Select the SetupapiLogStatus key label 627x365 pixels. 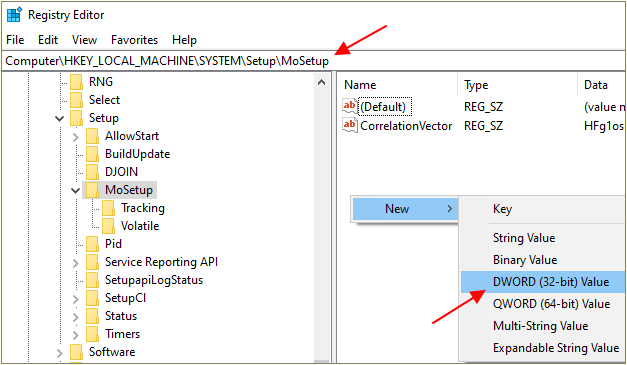tap(154, 280)
